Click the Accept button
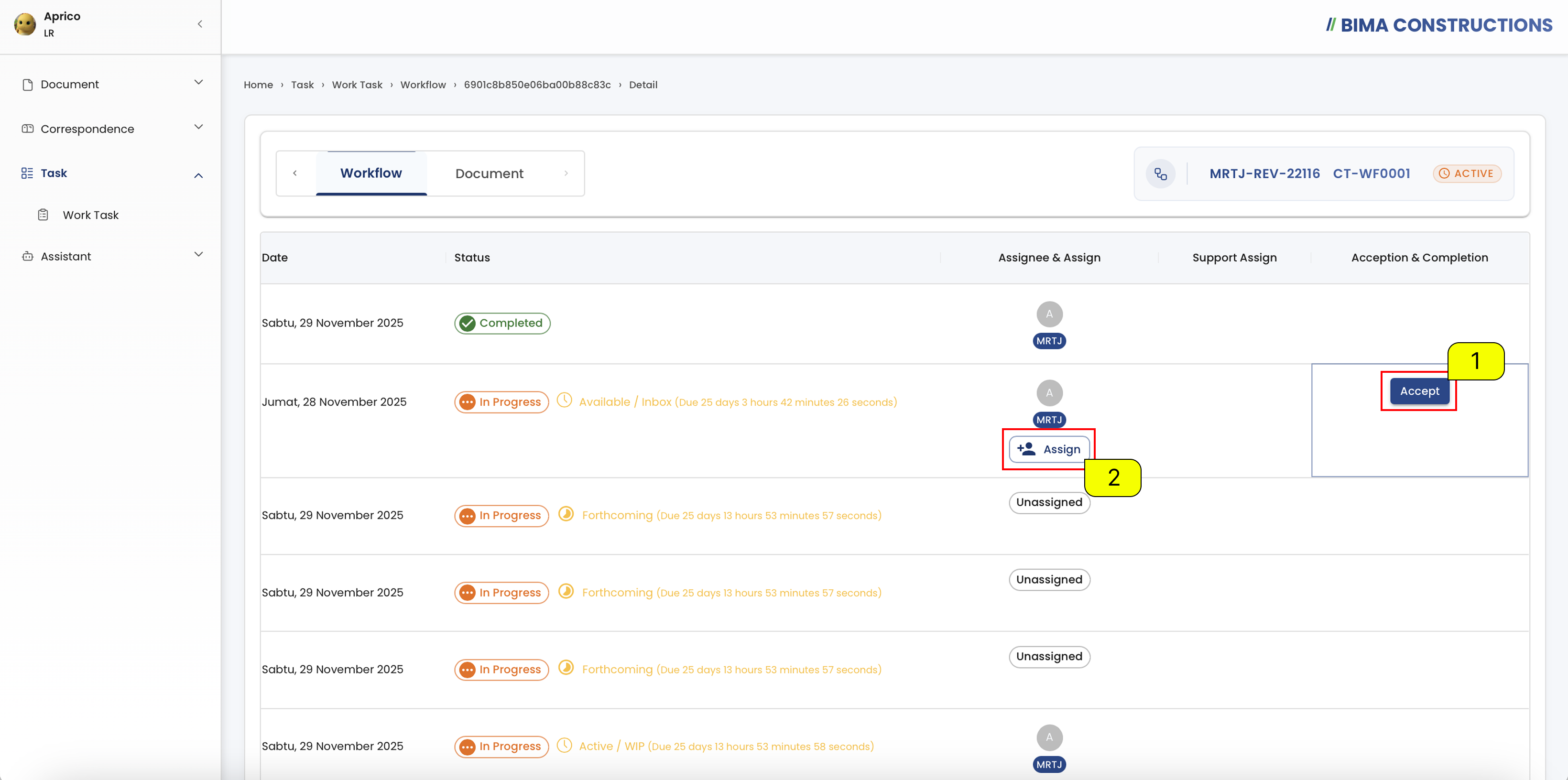The image size is (1568, 780). [x=1419, y=390]
